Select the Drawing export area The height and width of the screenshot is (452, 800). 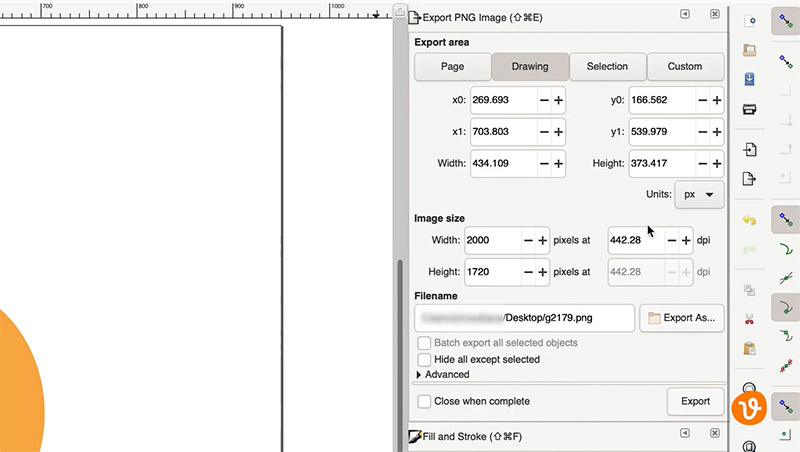(x=530, y=66)
